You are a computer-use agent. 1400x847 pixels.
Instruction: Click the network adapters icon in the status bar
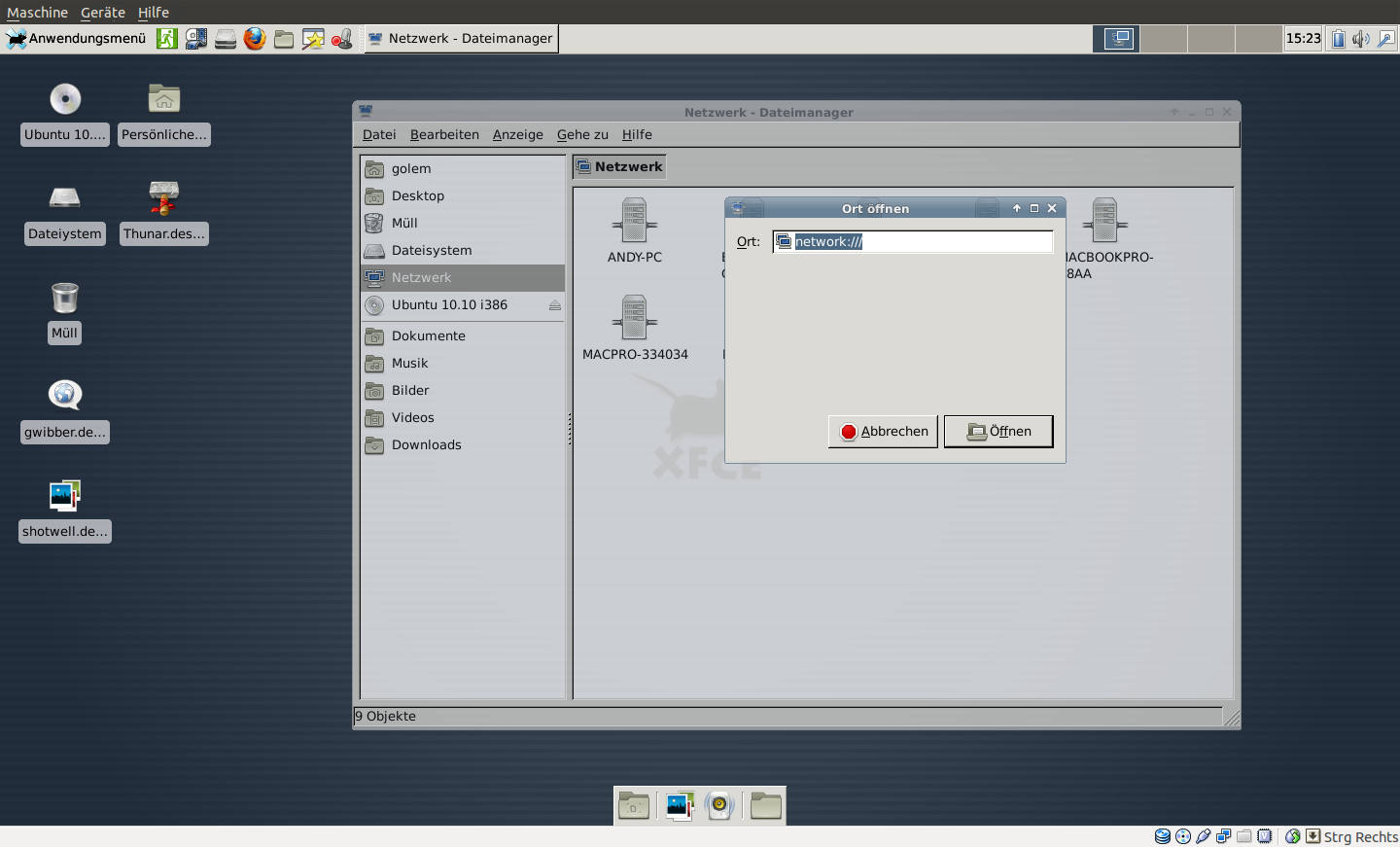pos(1224,836)
